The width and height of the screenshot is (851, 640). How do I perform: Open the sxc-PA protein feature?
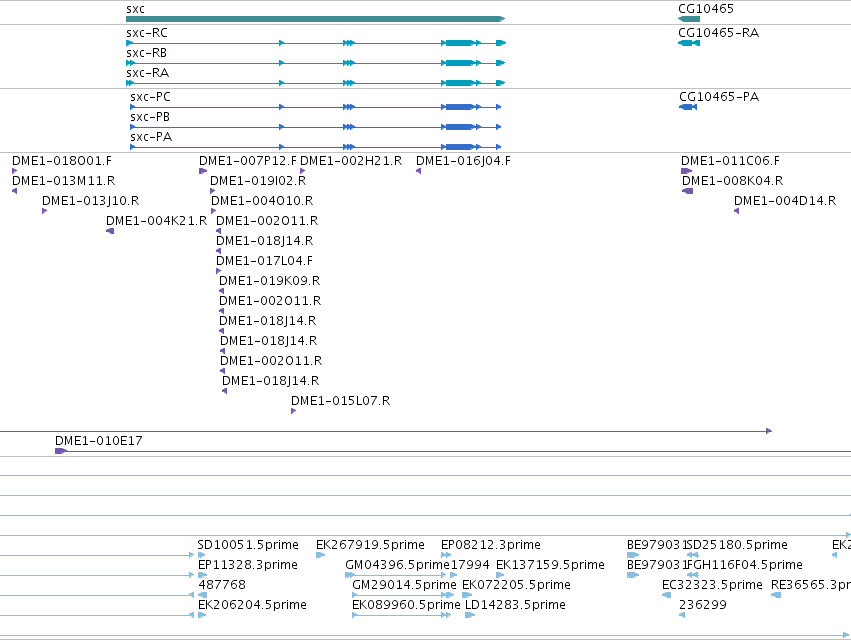316,147
